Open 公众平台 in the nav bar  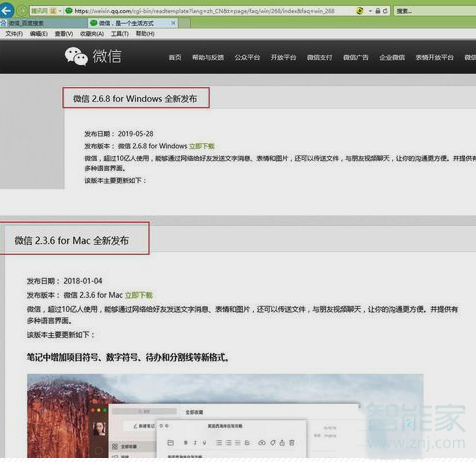pyautogui.click(x=247, y=57)
